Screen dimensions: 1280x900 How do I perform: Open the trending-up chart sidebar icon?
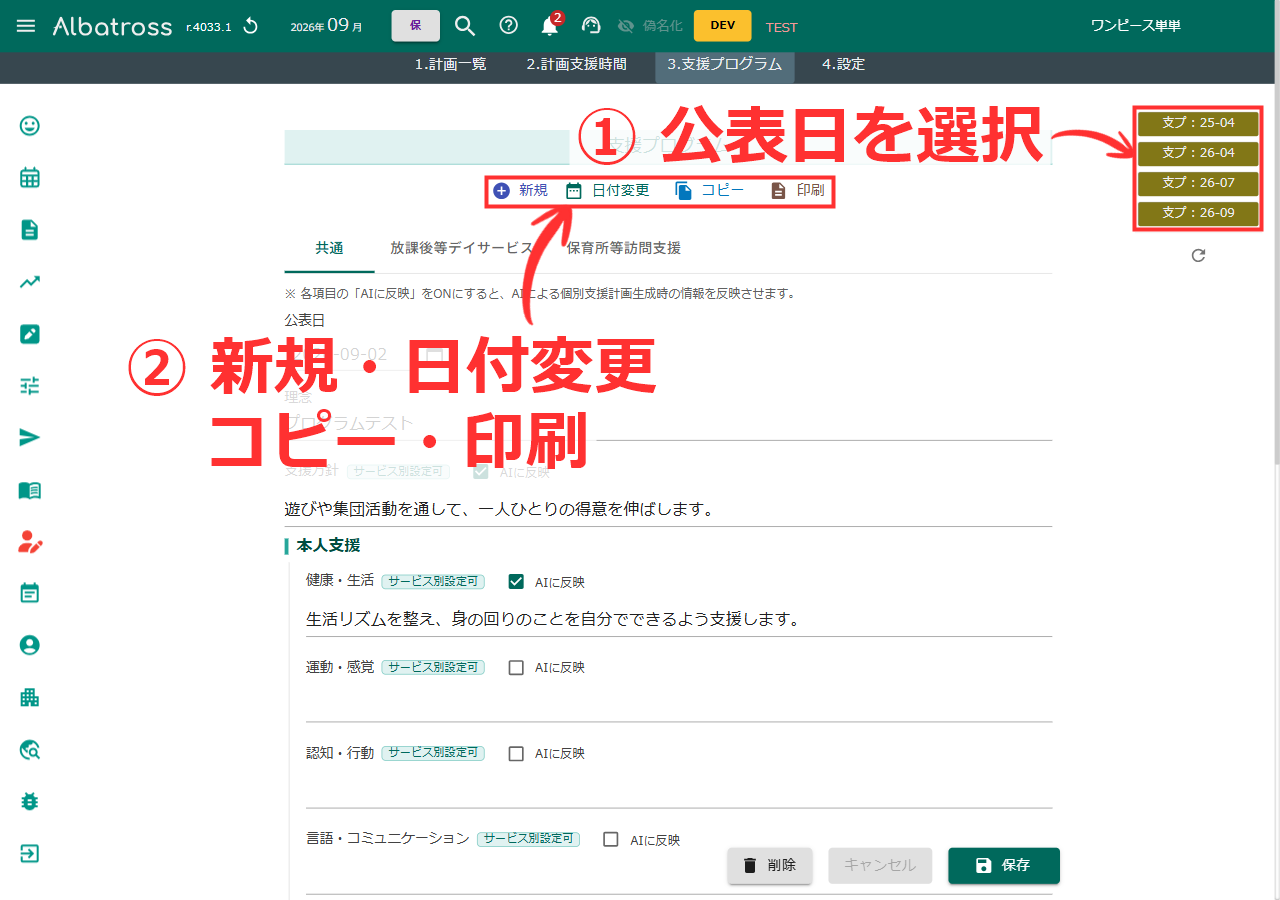[x=30, y=282]
